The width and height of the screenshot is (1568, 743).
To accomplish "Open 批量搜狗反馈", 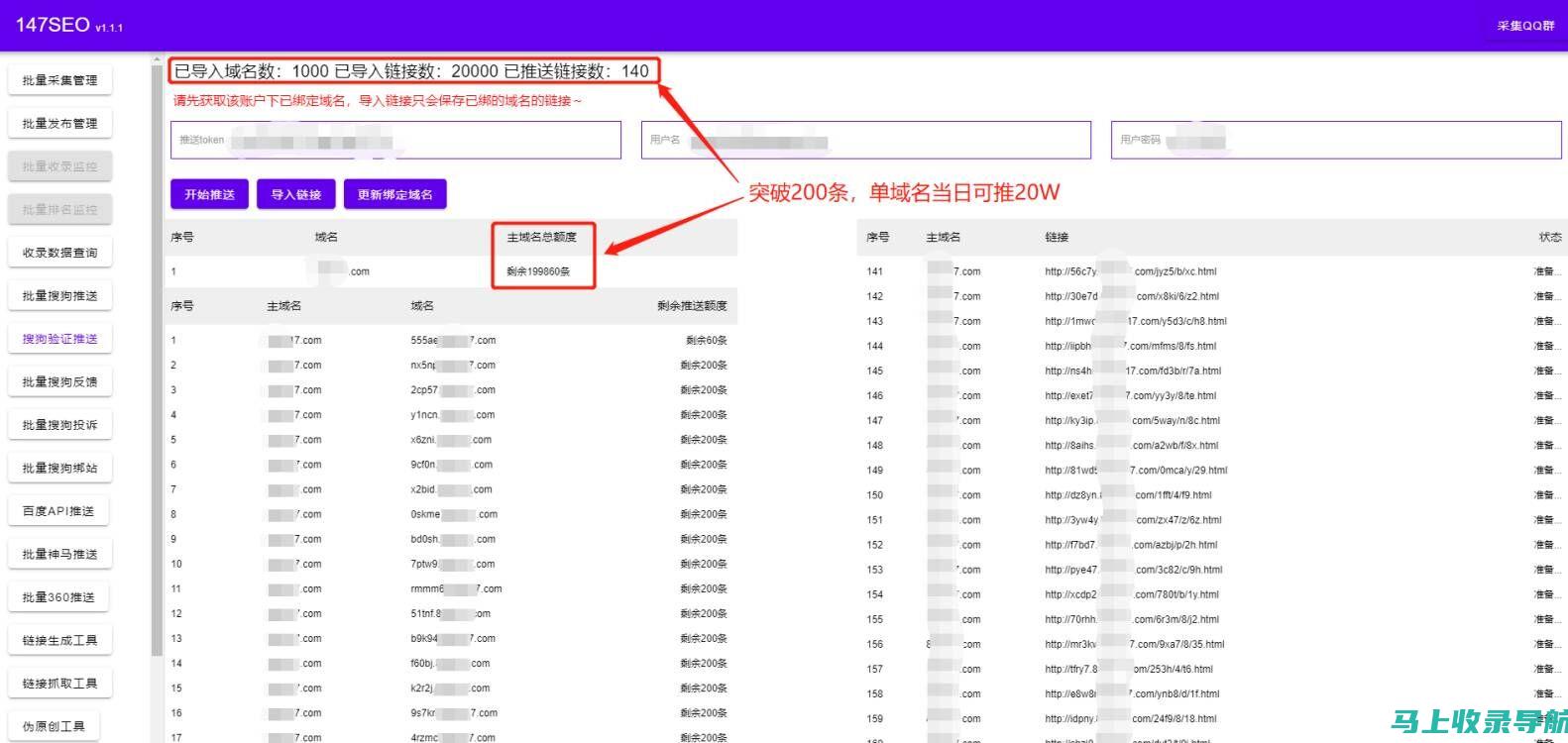I will click(59, 382).
